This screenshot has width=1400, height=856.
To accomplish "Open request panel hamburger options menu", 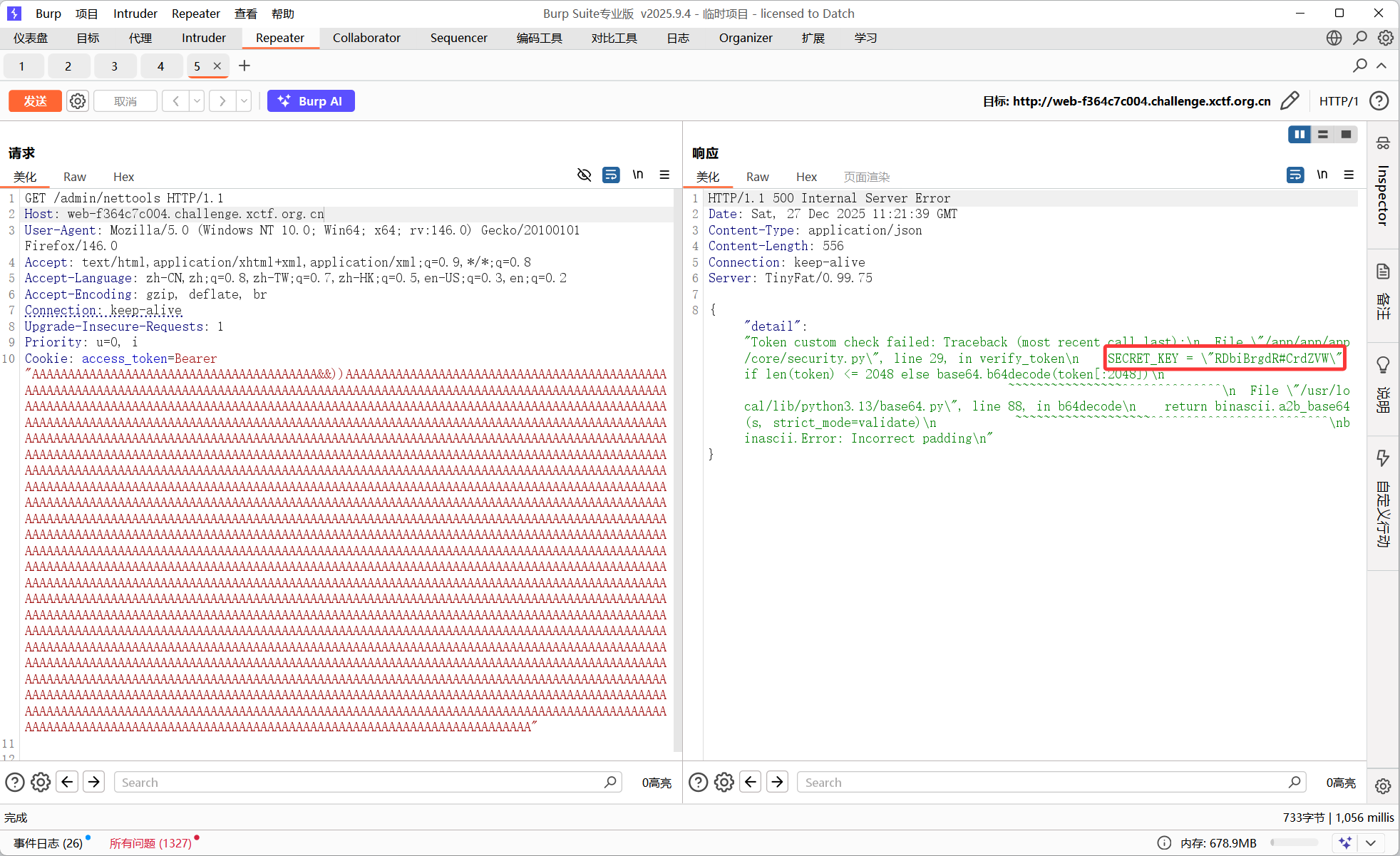I will point(664,175).
